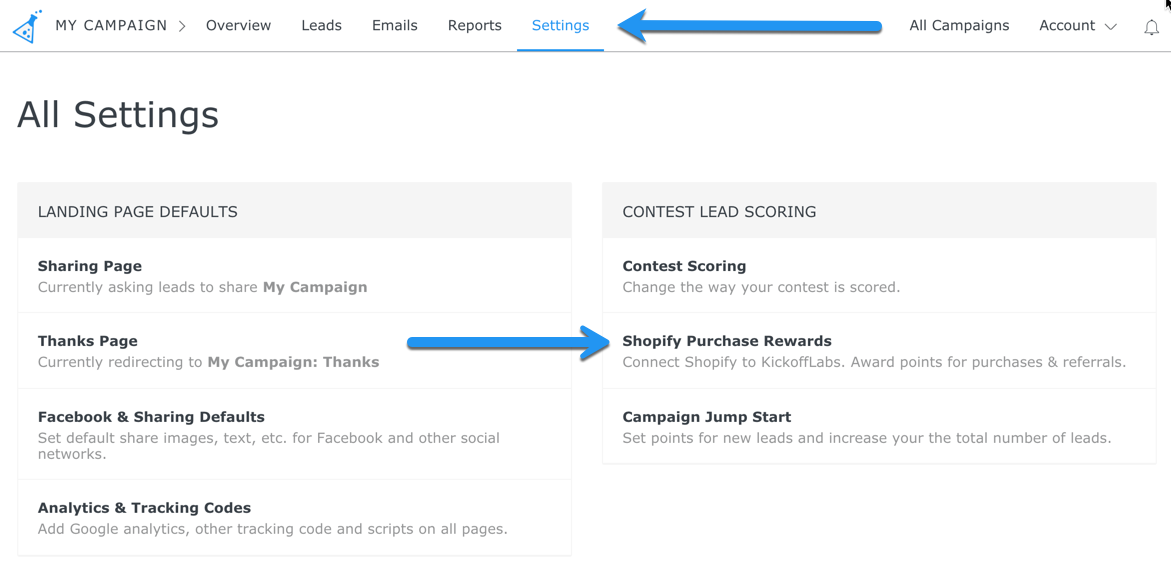This screenshot has height=583, width=1171.
Task: Open the Emails tab
Action: click(394, 26)
